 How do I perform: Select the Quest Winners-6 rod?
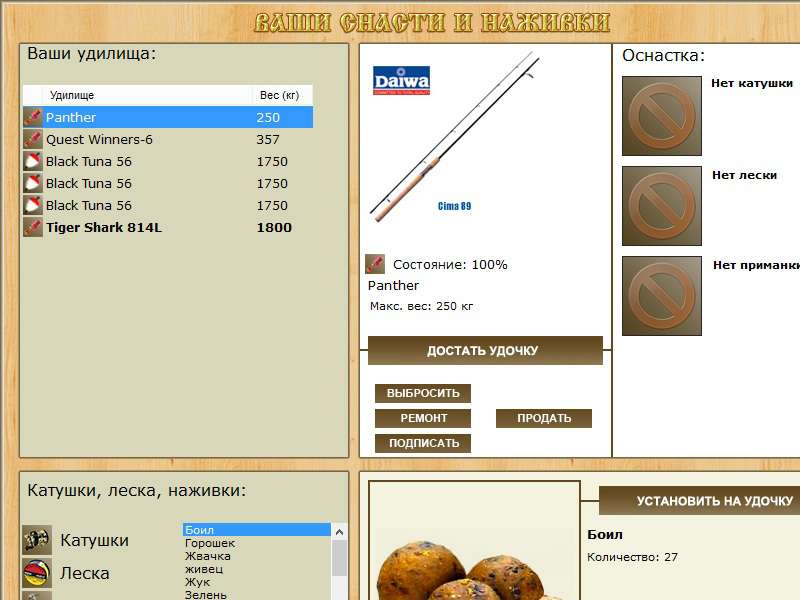coord(168,139)
